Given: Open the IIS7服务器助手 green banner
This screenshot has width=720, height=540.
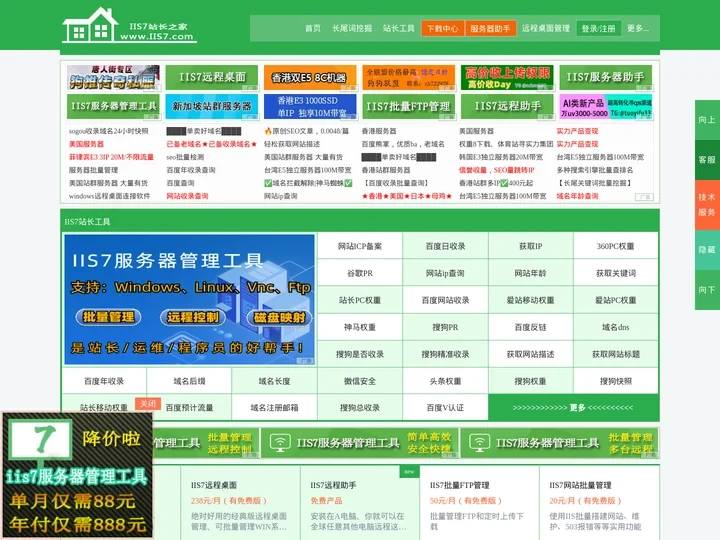Looking at the screenshot, I should click(x=606, y=77).
